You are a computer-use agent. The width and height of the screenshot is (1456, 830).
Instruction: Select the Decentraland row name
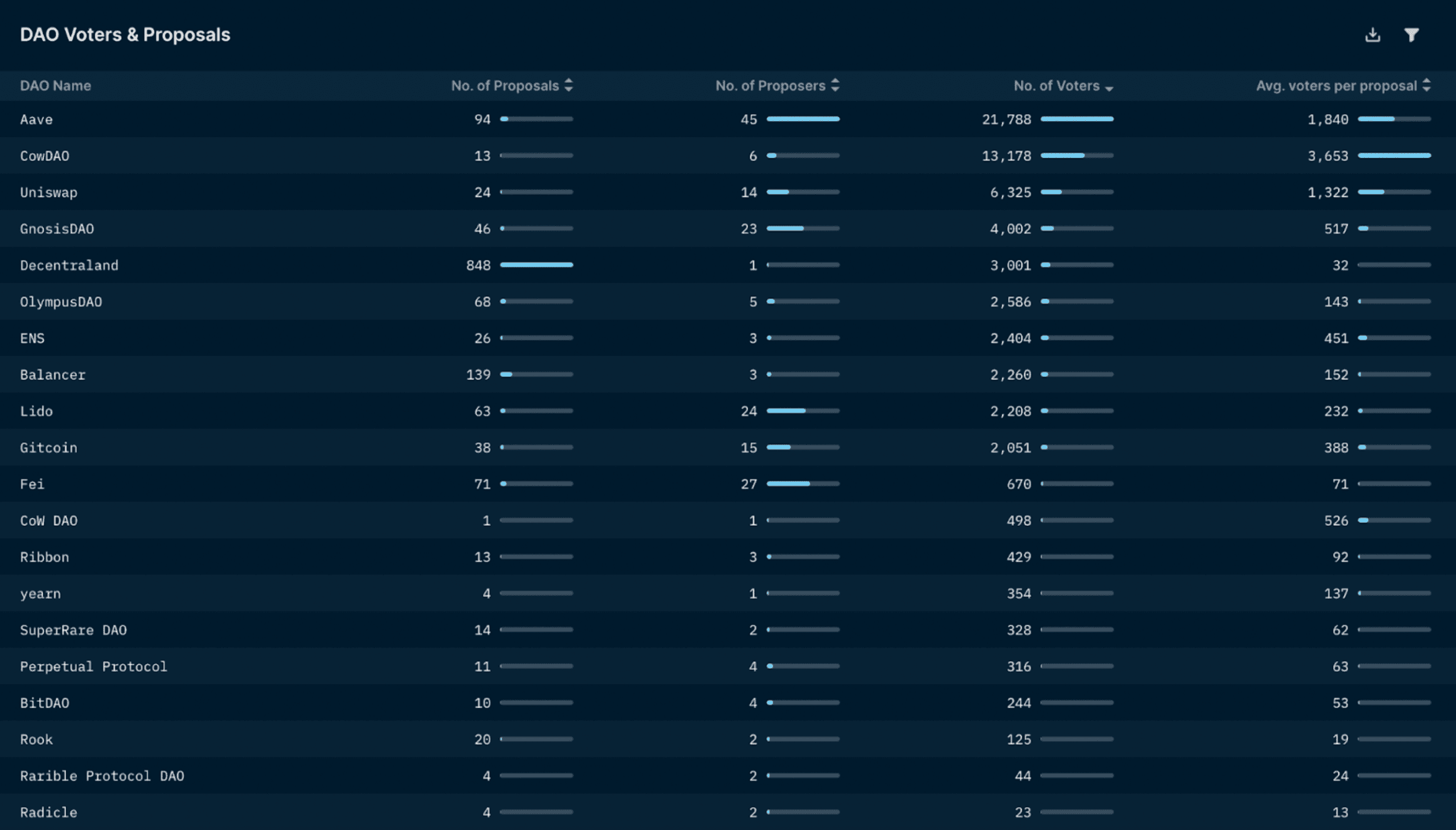[69, 265]
